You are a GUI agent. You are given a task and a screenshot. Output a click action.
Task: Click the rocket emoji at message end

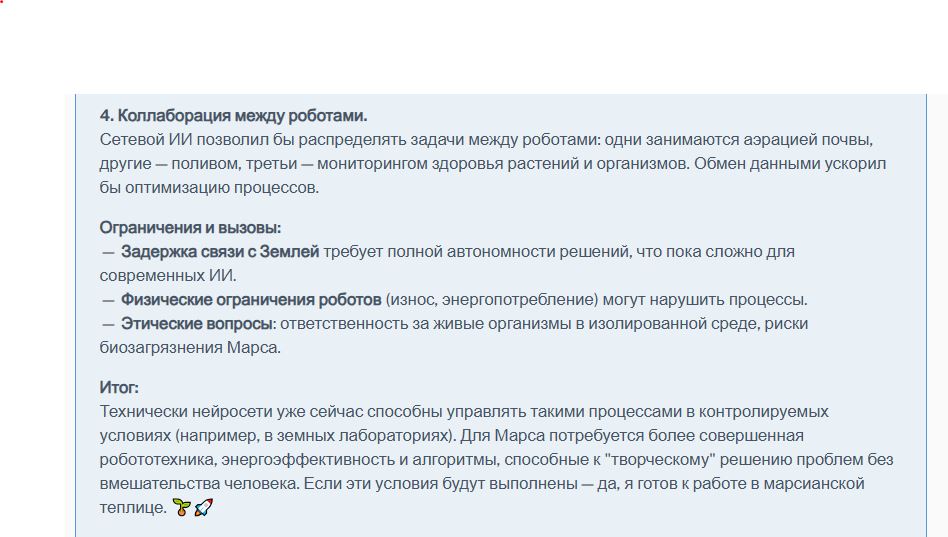coord(203,508)
